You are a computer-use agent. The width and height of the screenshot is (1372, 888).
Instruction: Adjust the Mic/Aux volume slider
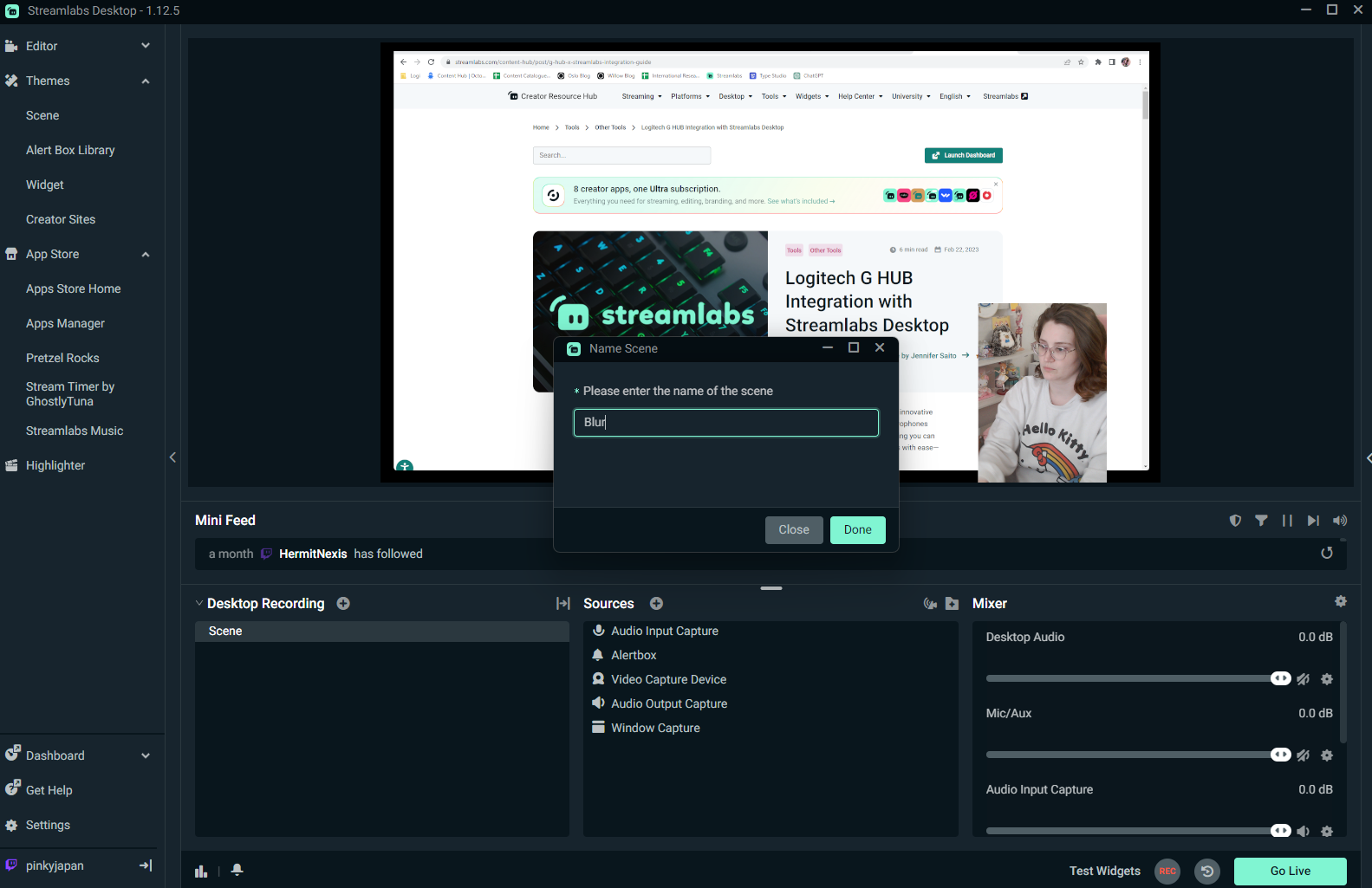click(x=1138, y=755)
